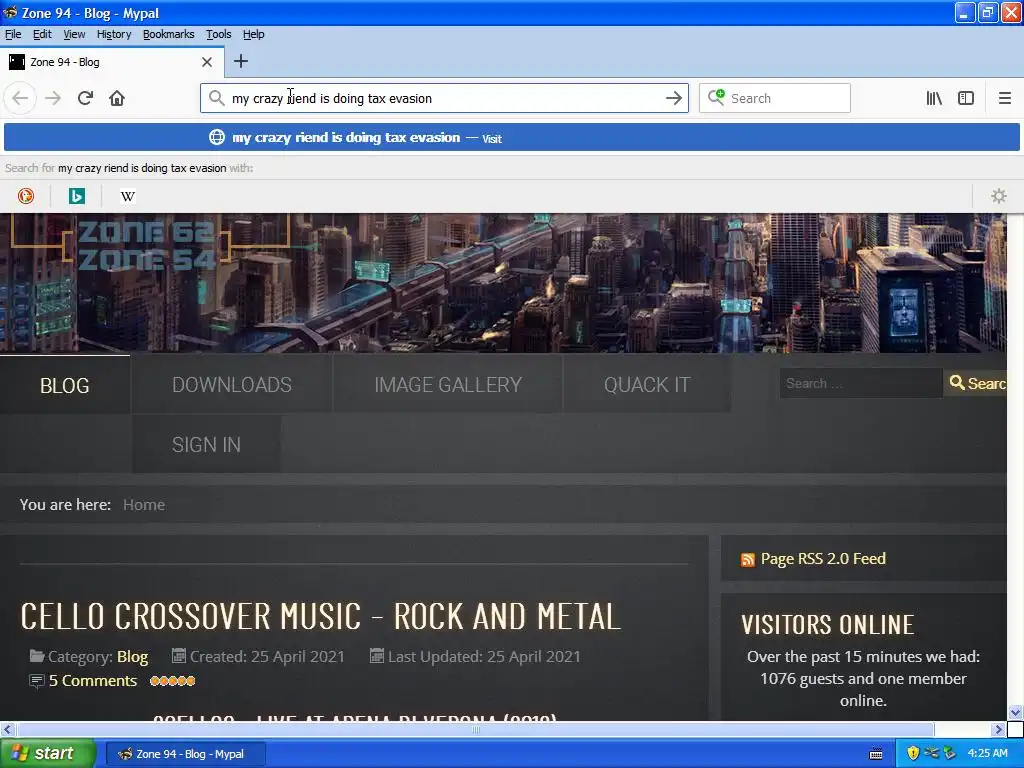
Task: Select the Mypal taskbar window button
Action: pos(185,754)
